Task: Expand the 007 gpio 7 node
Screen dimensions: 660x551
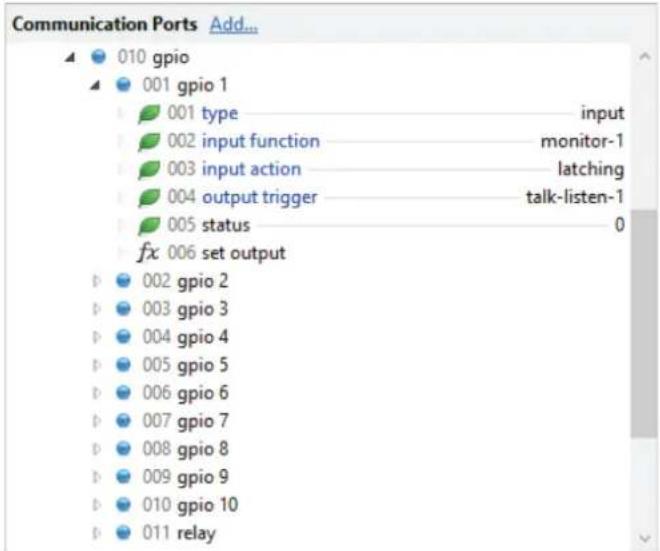Action: [x=96, y=421]
